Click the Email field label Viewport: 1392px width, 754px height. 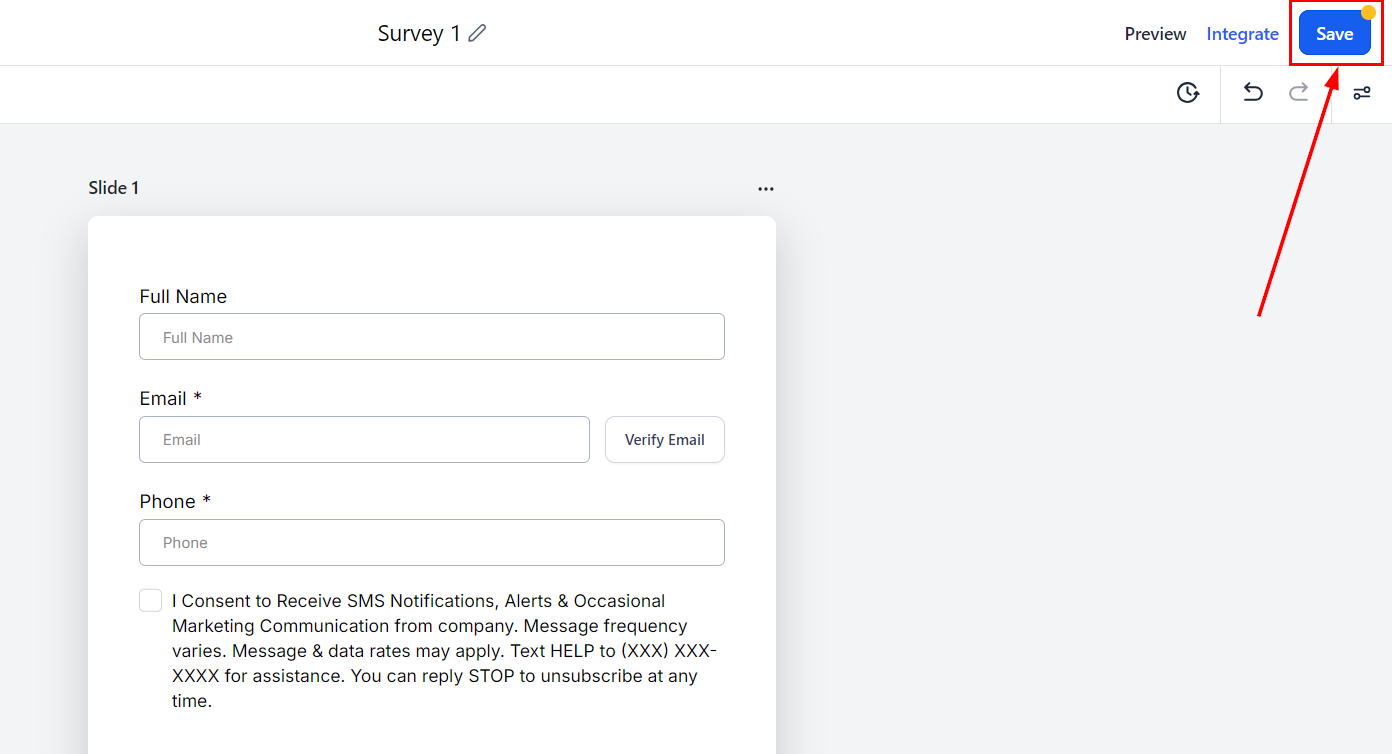[x=163, y=399]
